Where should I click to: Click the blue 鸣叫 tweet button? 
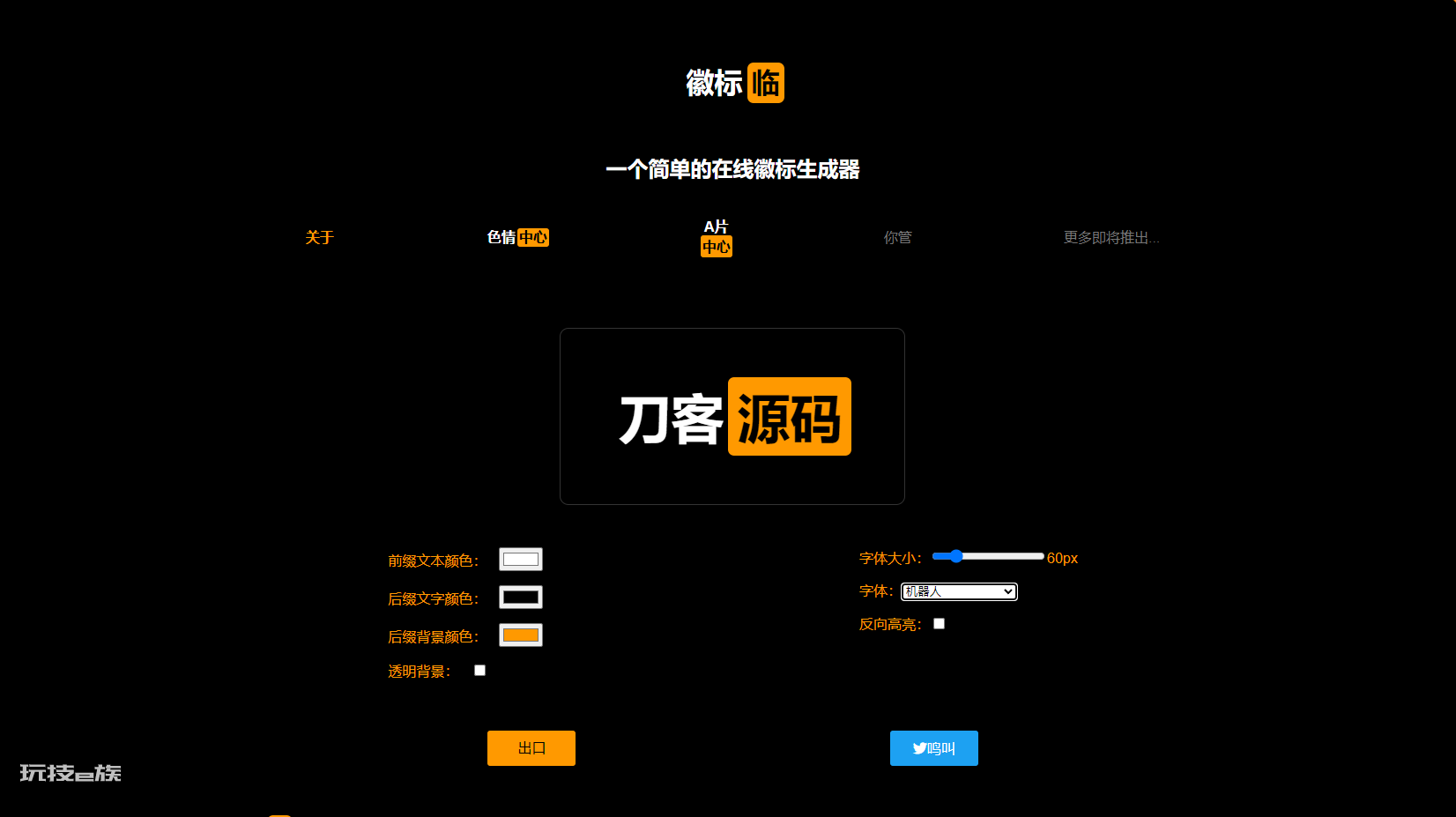tap(934, 748)
